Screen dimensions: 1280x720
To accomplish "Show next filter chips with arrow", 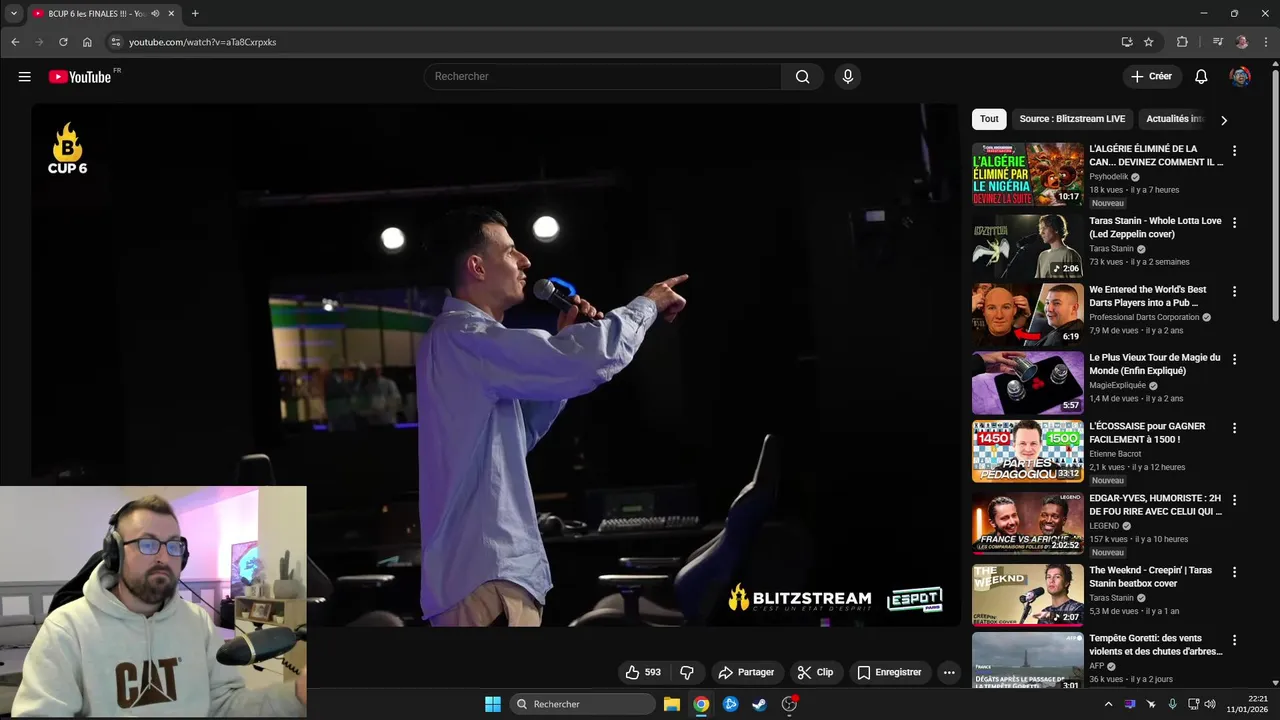I will coord(1223,120).
